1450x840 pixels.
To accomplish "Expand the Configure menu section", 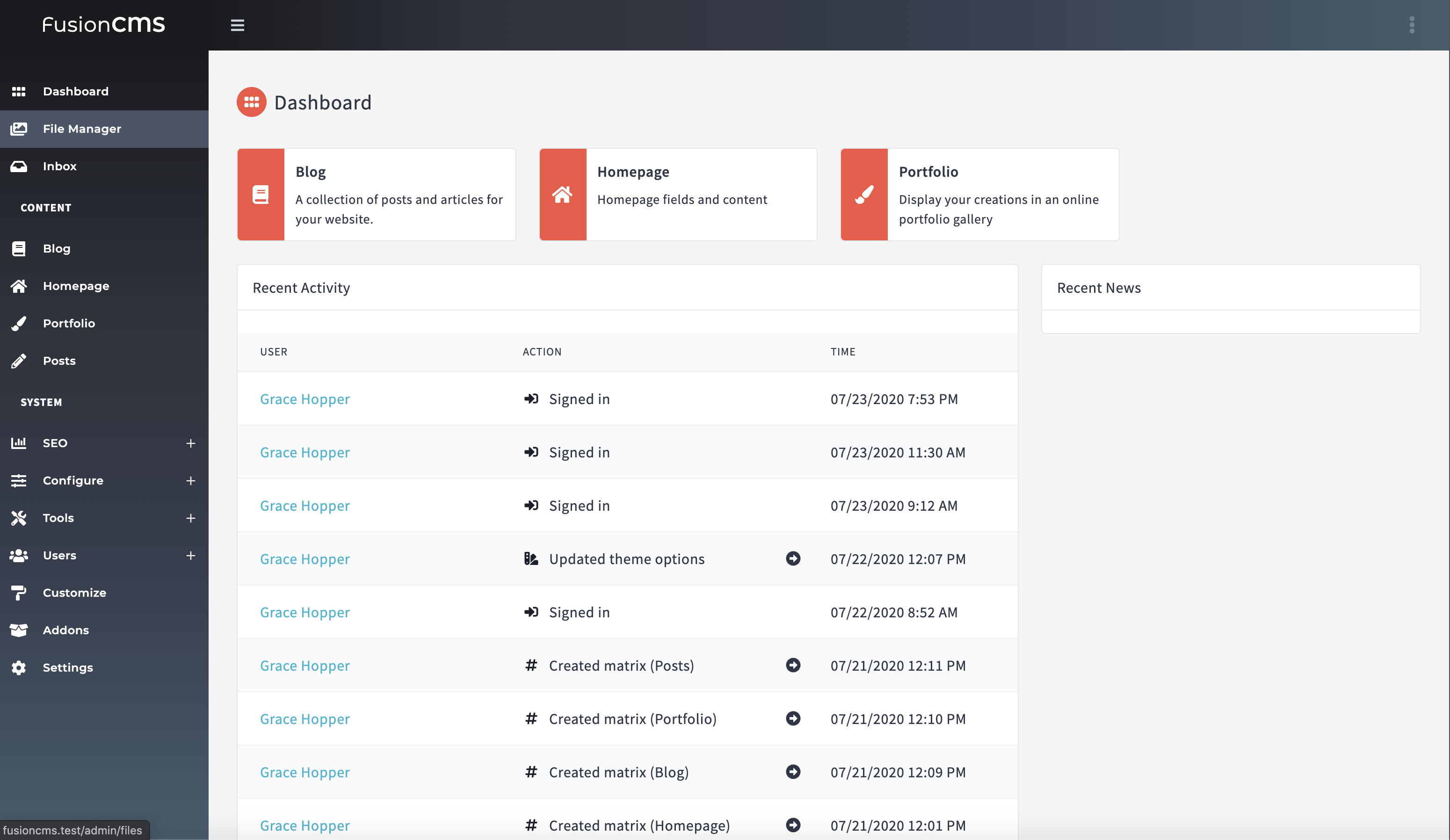I will pos(190,480).
